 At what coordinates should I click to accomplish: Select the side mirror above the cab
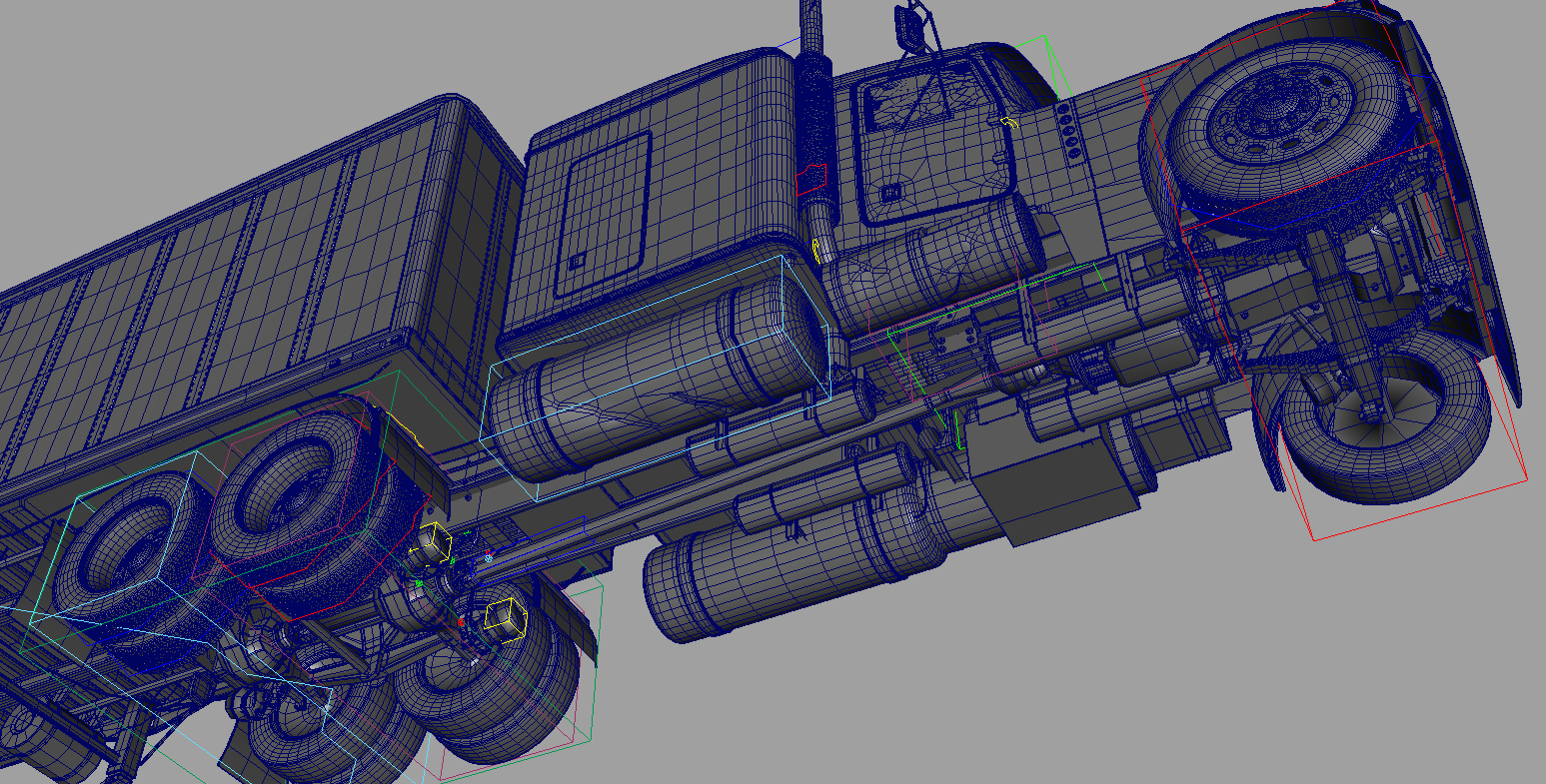(x=909, y=27)
